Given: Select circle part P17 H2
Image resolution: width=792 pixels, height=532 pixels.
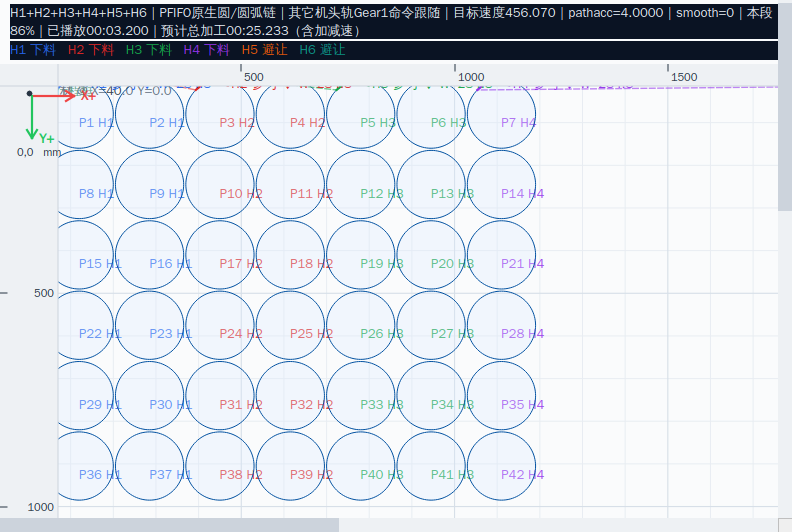Looking at the screenshot, I should pyautogui.click(x=220, y=255).
